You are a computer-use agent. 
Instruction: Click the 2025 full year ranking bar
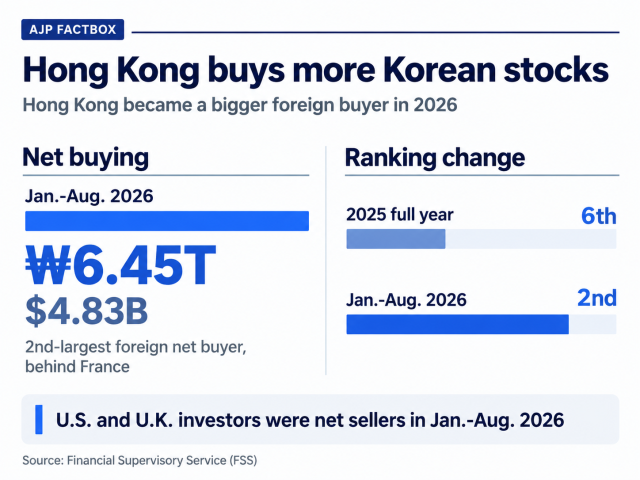click(481, 239)
